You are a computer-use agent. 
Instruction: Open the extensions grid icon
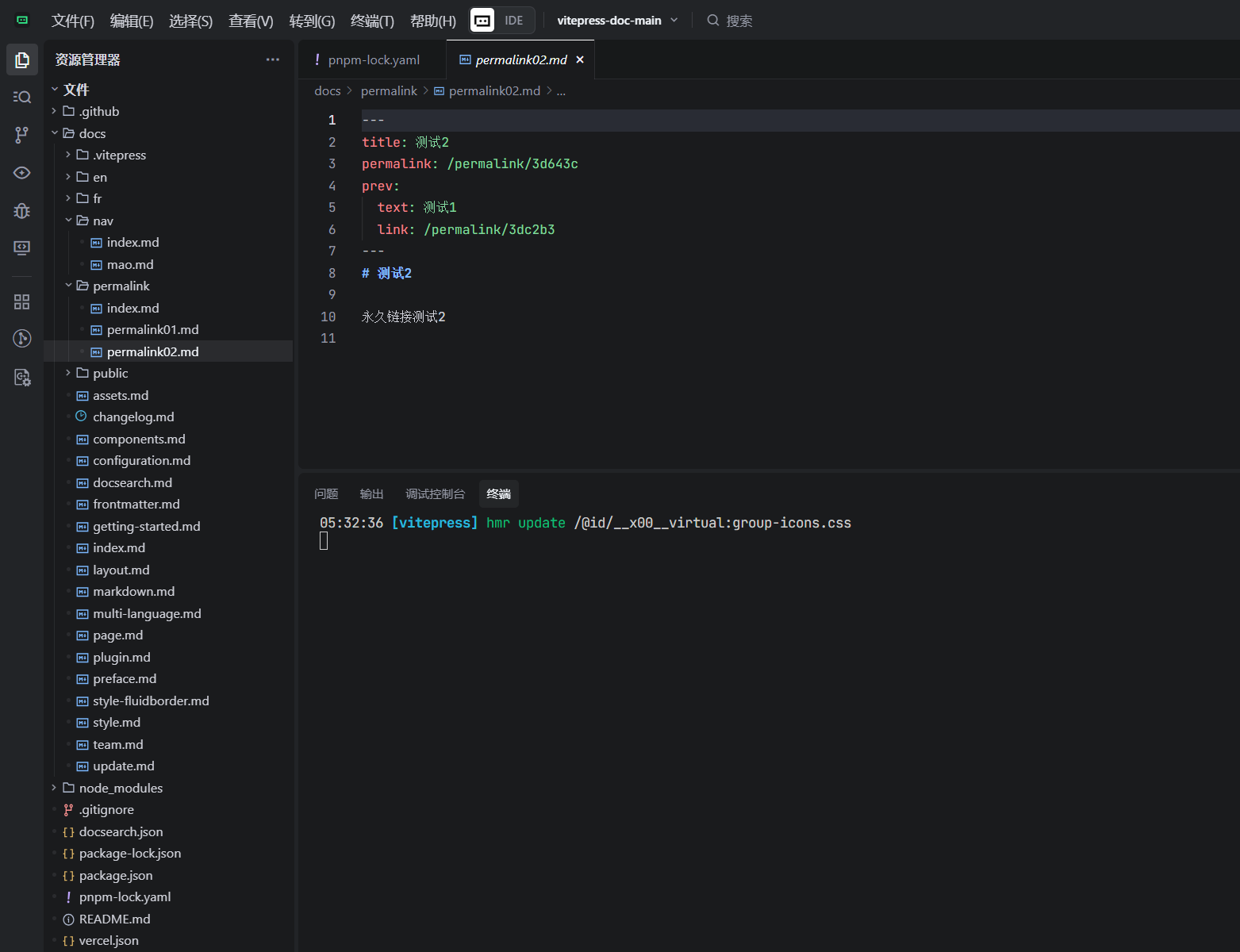[22, 302]
